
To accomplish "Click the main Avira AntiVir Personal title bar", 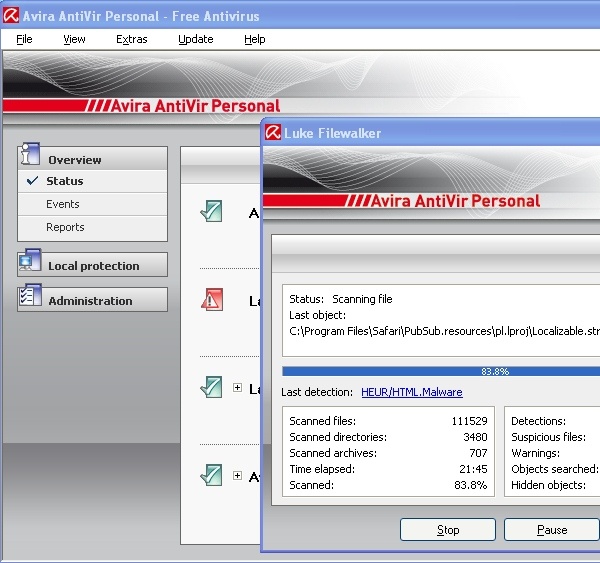I will point(300,16).
